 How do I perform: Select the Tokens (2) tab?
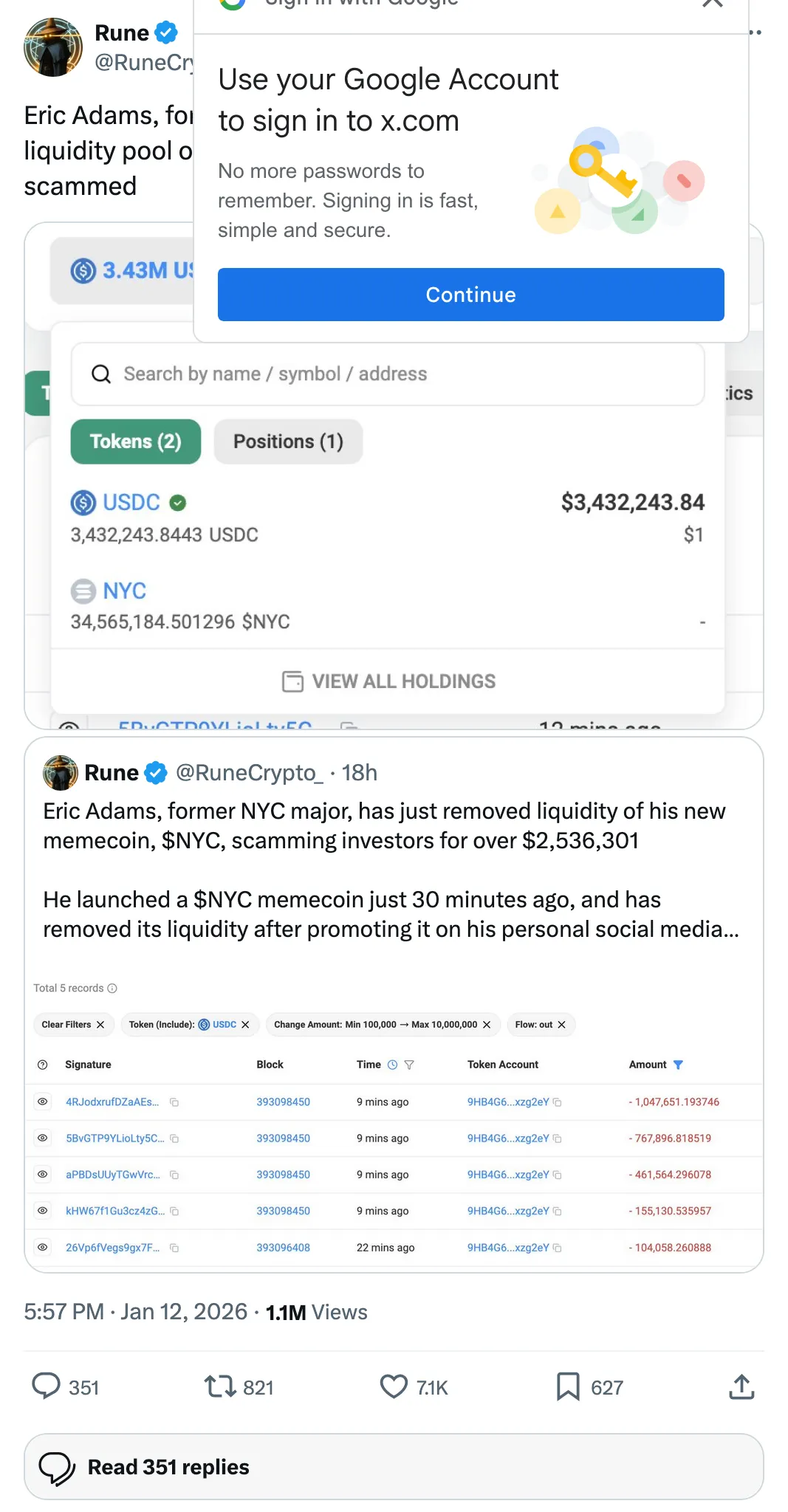(x=136, y=441)
